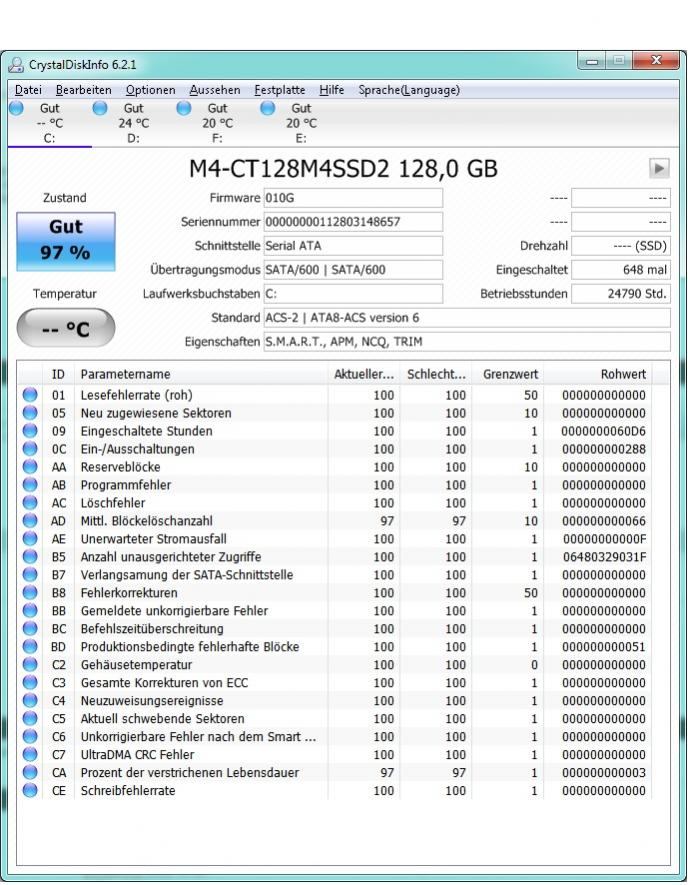Click the Standard field ACS-2
Viewport: 688px width, 885px height.
tap(467, 318)
